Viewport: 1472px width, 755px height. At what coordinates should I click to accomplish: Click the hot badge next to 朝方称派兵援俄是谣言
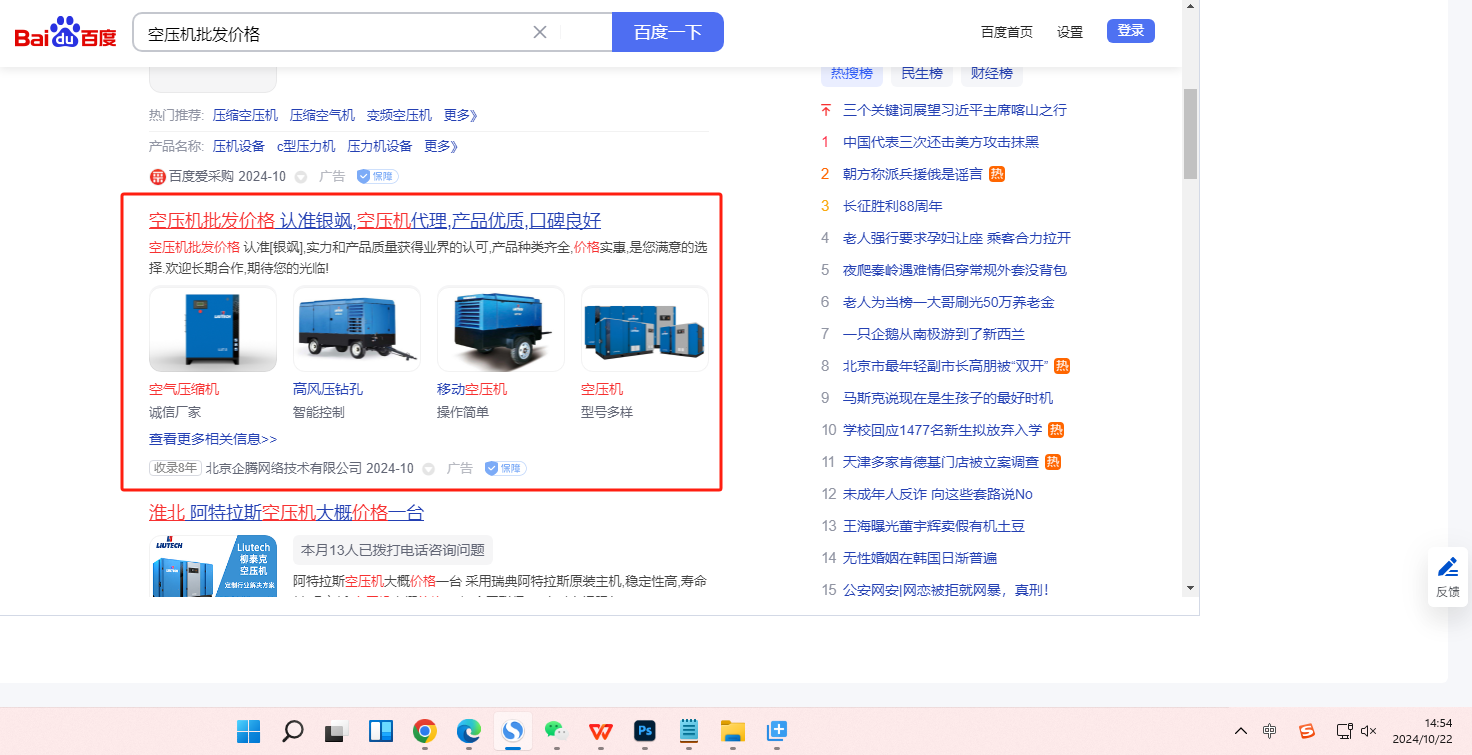[x=997, y=174]
